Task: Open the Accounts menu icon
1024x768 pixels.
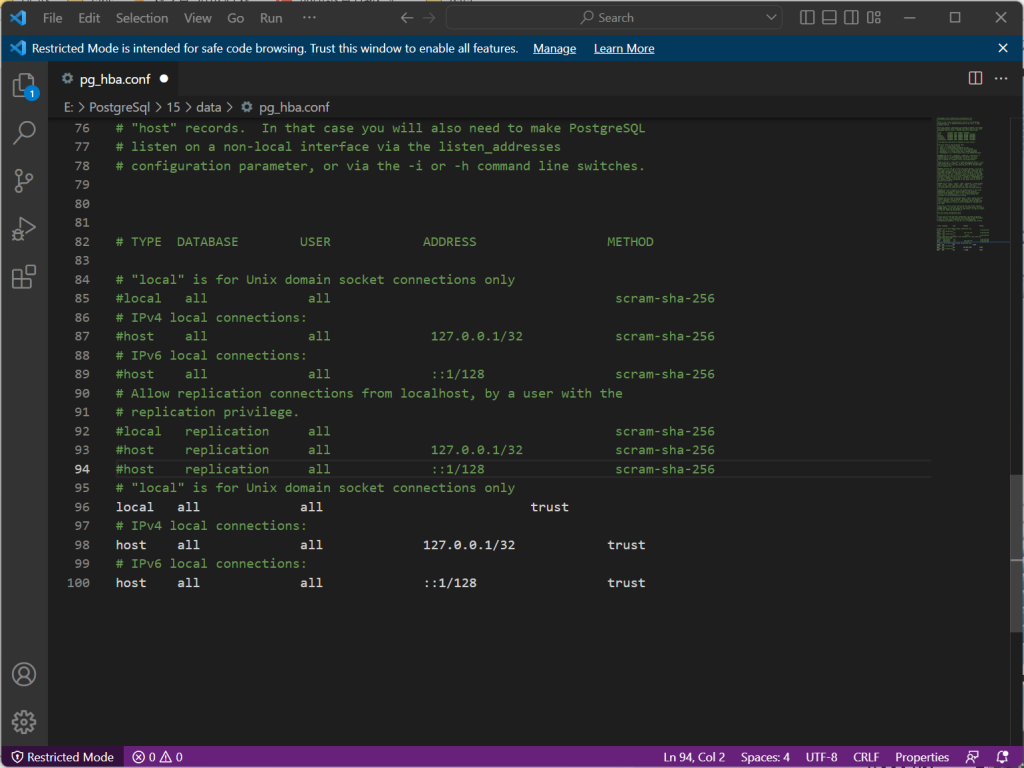Action: (24, 674)
